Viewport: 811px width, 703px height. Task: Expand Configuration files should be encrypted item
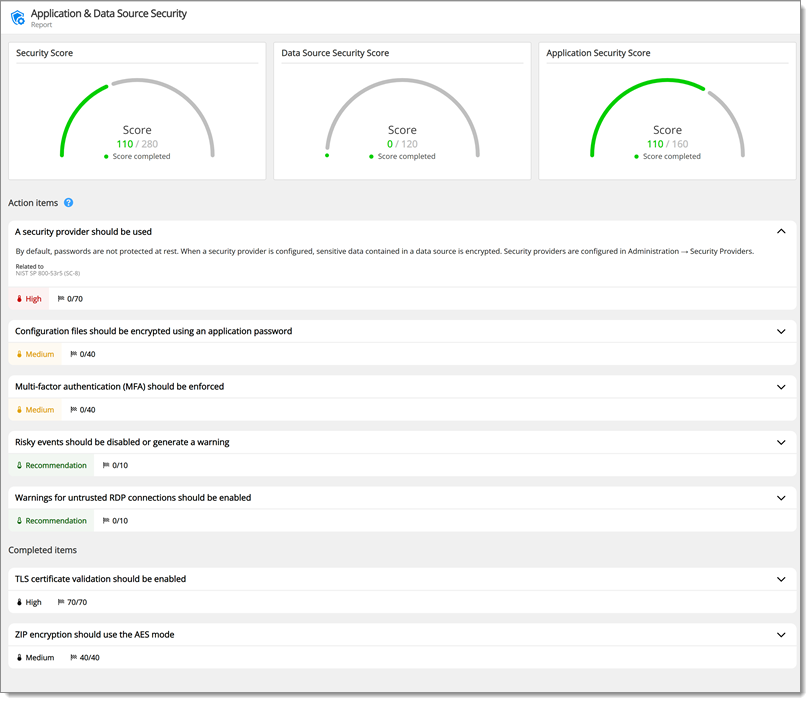coord(781,331)
